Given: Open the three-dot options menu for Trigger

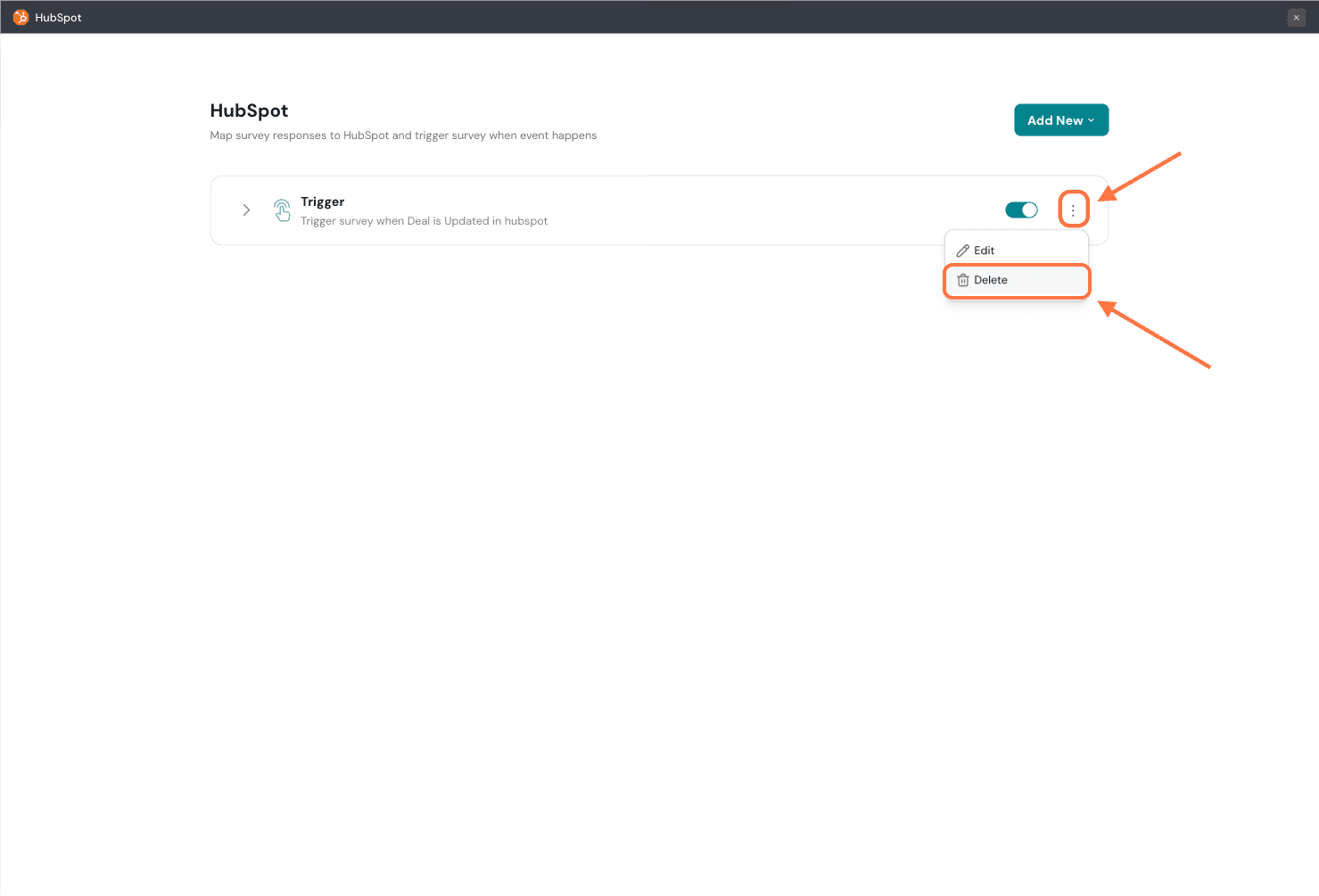Looking at the screenshot, I should [1073, 210].
